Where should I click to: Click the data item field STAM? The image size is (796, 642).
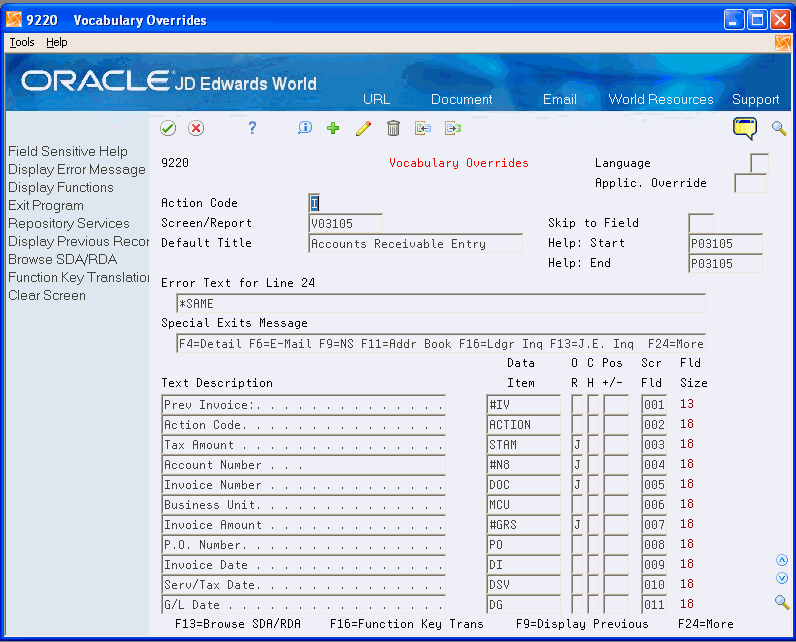(x=523, y=445)
